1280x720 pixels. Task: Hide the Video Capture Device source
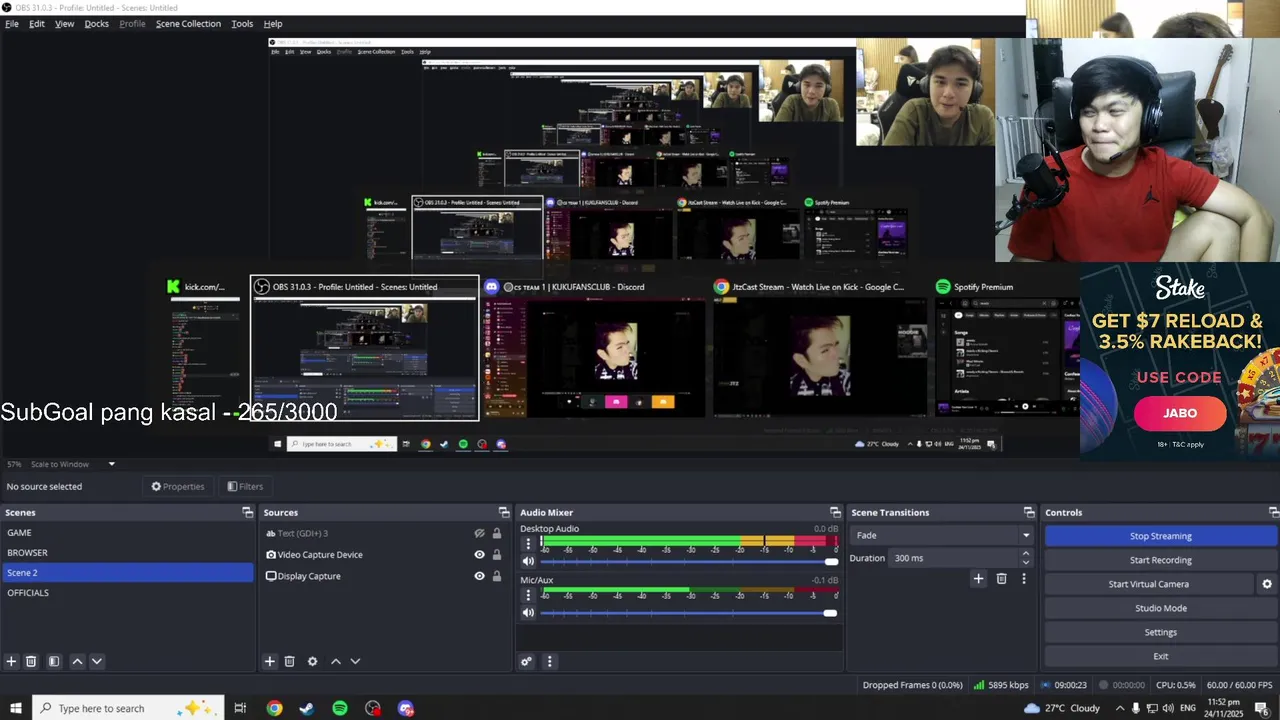point(479,555)
